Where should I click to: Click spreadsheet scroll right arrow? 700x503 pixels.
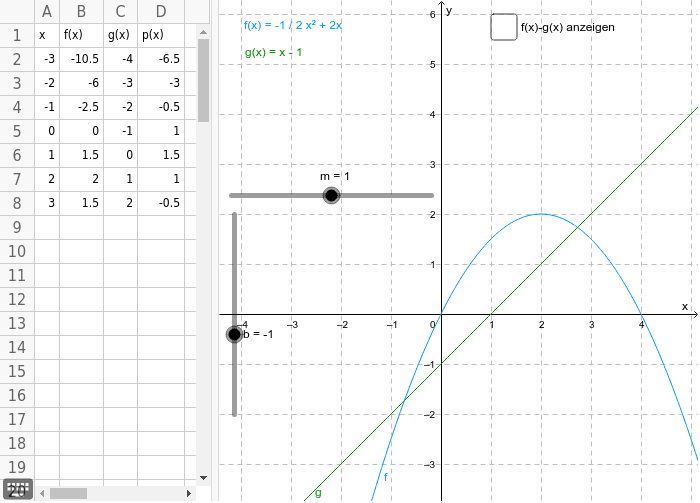tap(189, 493)
